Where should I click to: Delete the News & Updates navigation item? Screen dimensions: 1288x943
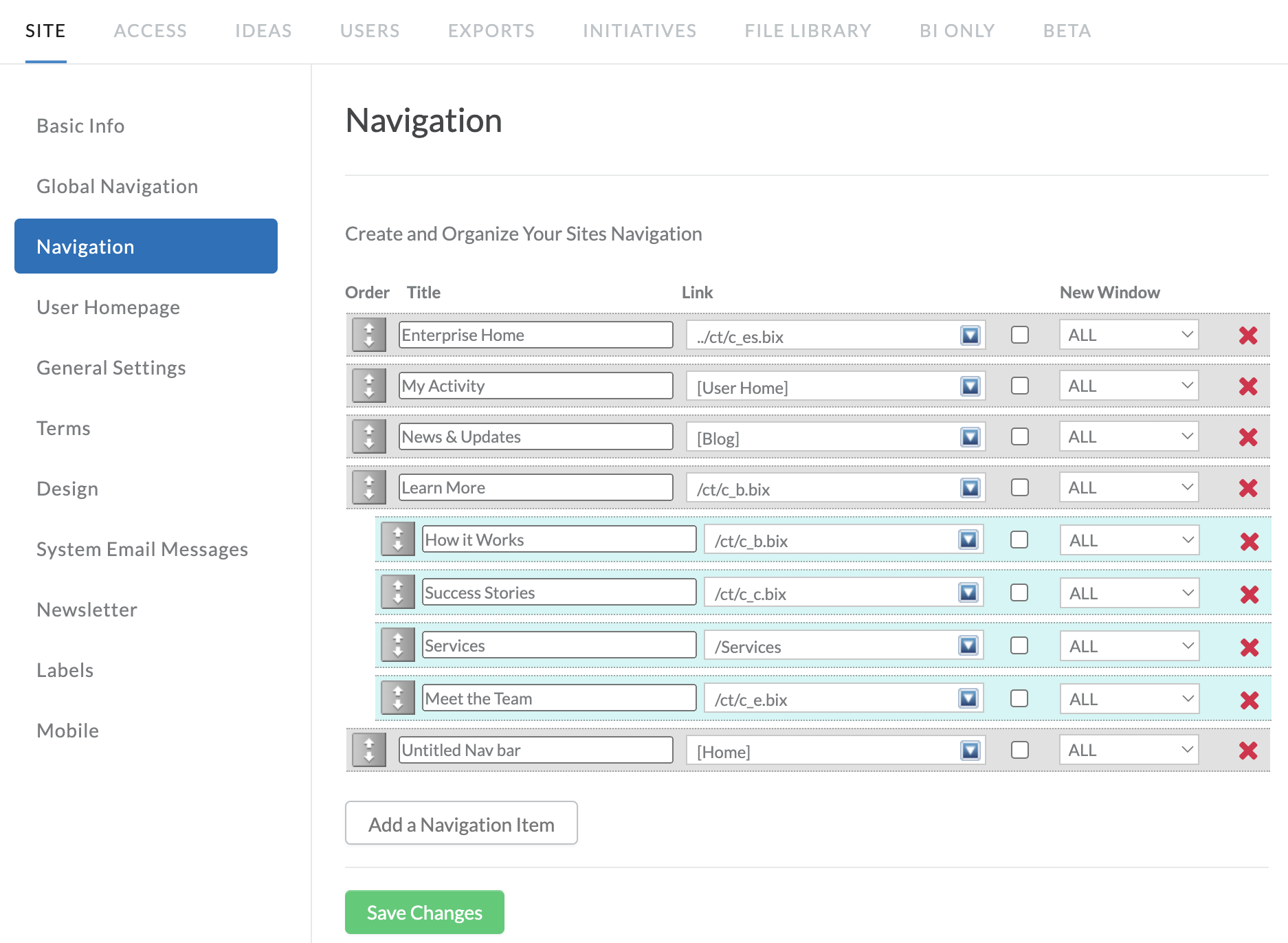tap(1248, 437)
